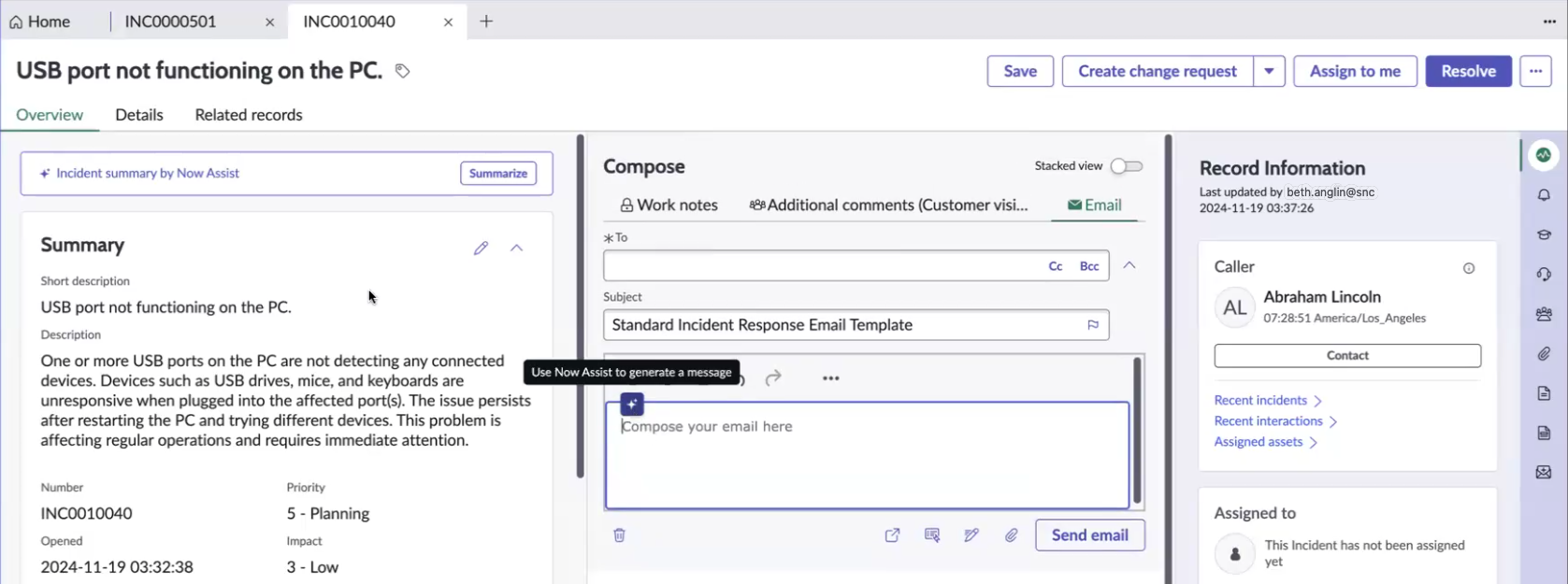Toggle the Stacked view switch
This screenshot has width=1568, height=584.
click(x=1127, y=166)
